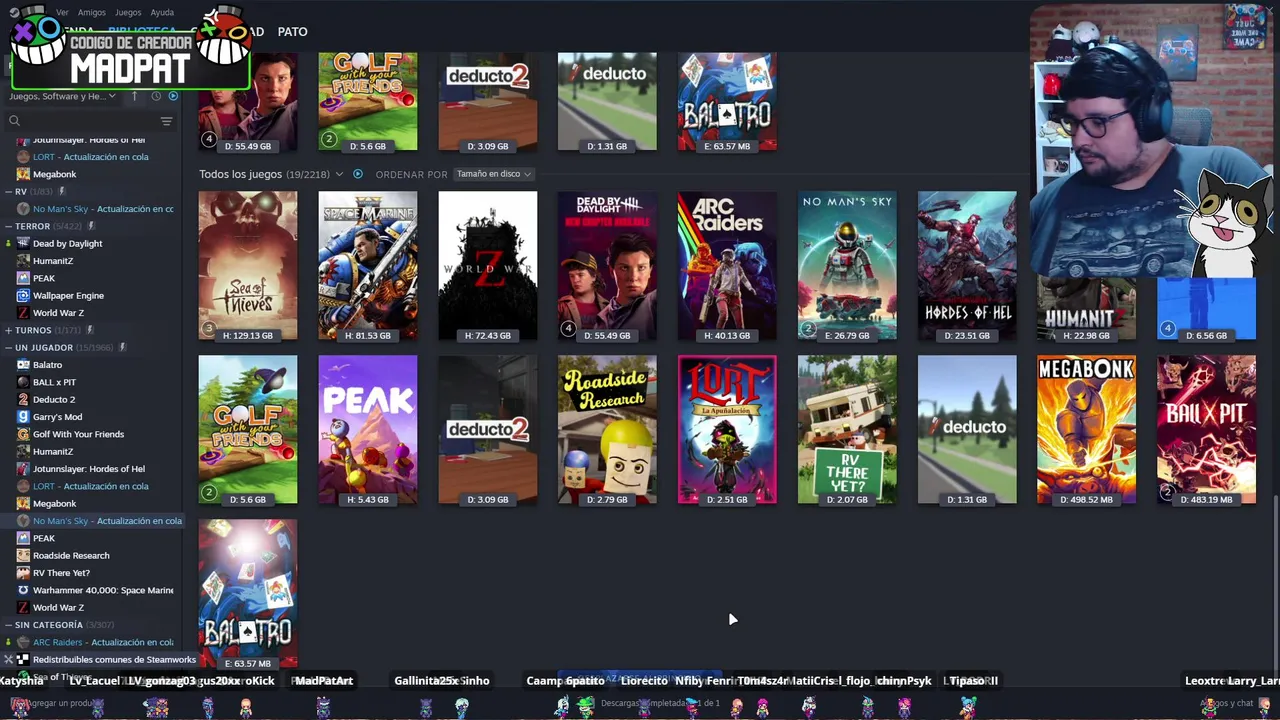Open the PEAK cover art
The image size is (1280, 720).
[368, 430]
